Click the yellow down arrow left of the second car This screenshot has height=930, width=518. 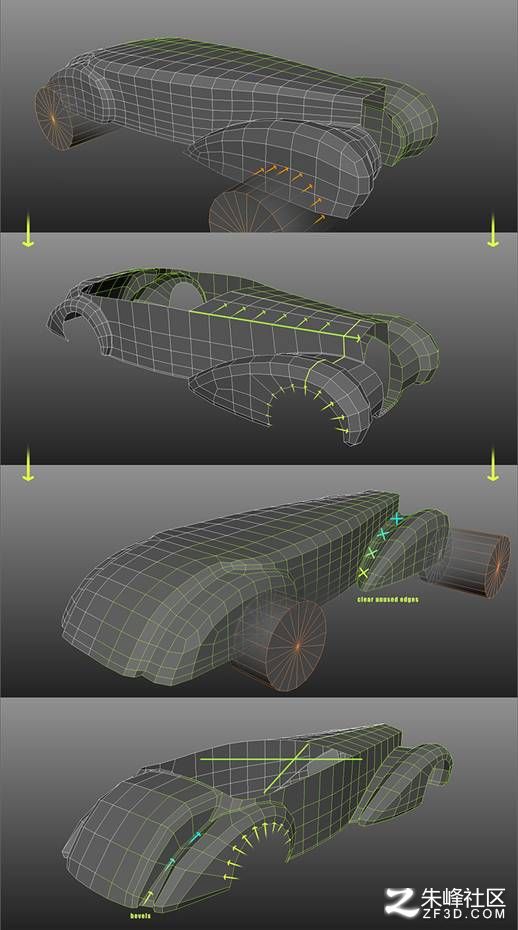(x=28, y=231)
